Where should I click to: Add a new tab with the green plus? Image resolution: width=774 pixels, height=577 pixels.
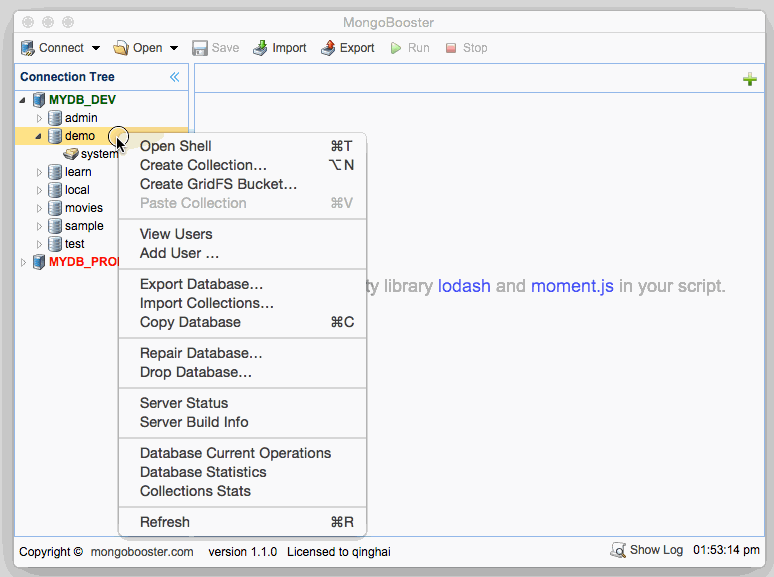pos(750,79)
